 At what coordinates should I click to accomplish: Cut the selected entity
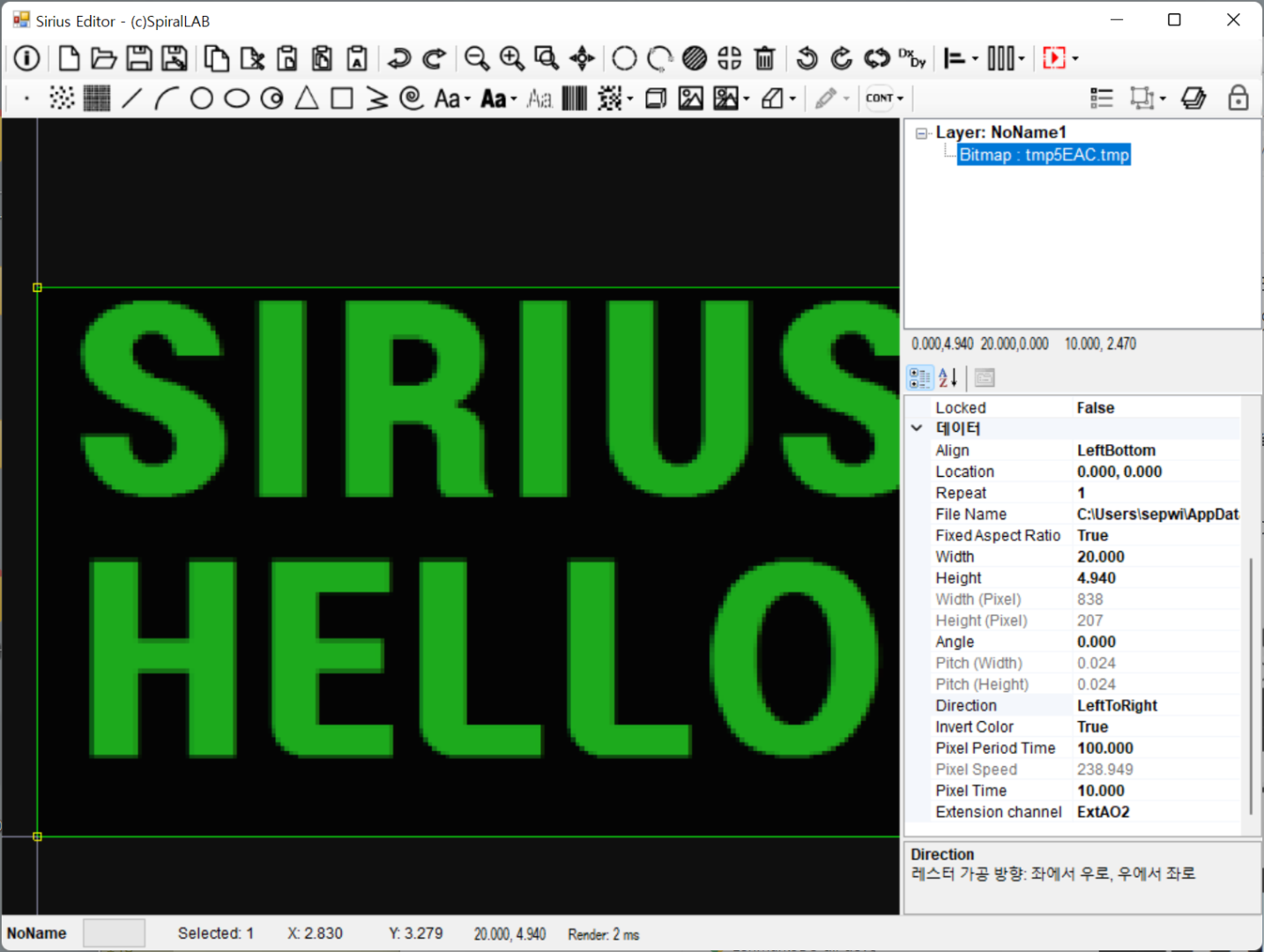click(252, 58)
